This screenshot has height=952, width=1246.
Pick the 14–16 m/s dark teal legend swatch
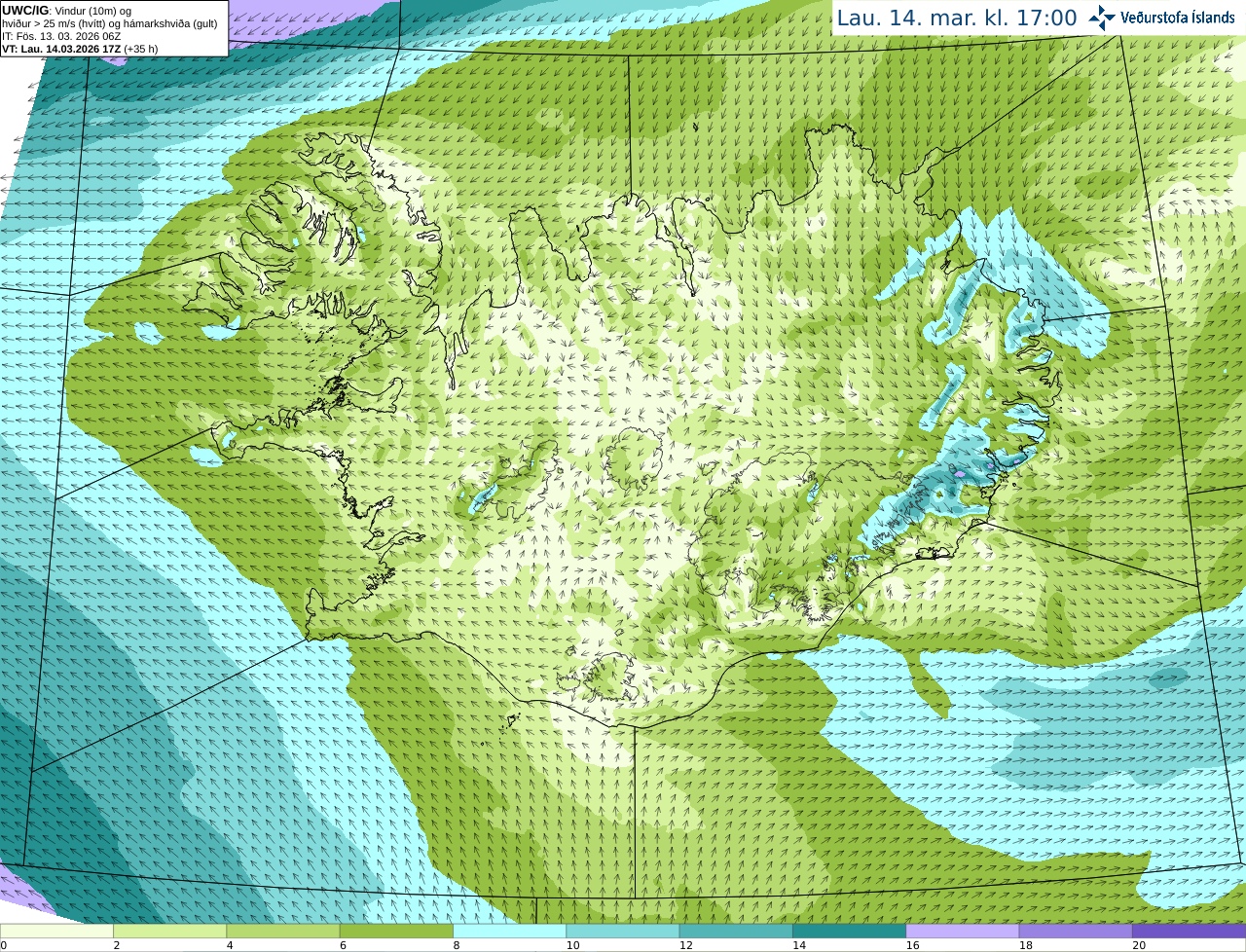[849, 931]
